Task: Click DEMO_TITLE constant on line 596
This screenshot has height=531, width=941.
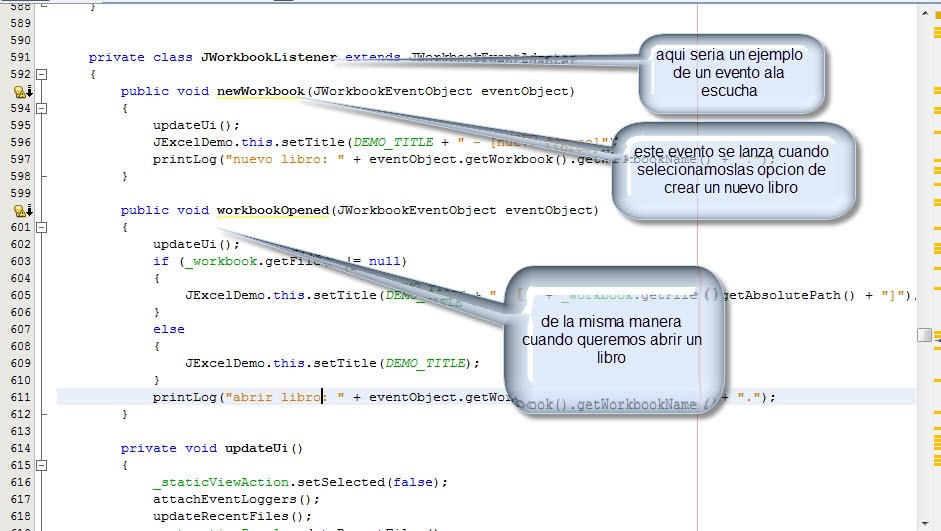Action: [393, 142]
